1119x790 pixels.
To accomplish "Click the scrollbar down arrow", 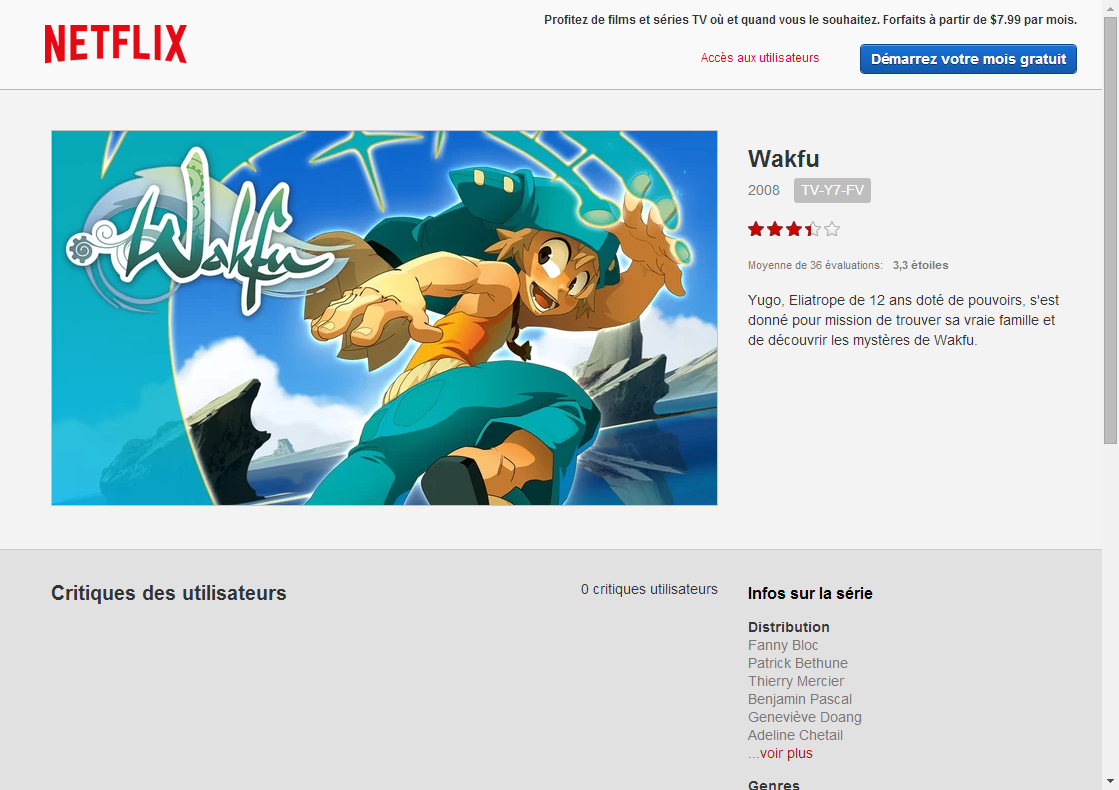I will [x=1110, y=782].
